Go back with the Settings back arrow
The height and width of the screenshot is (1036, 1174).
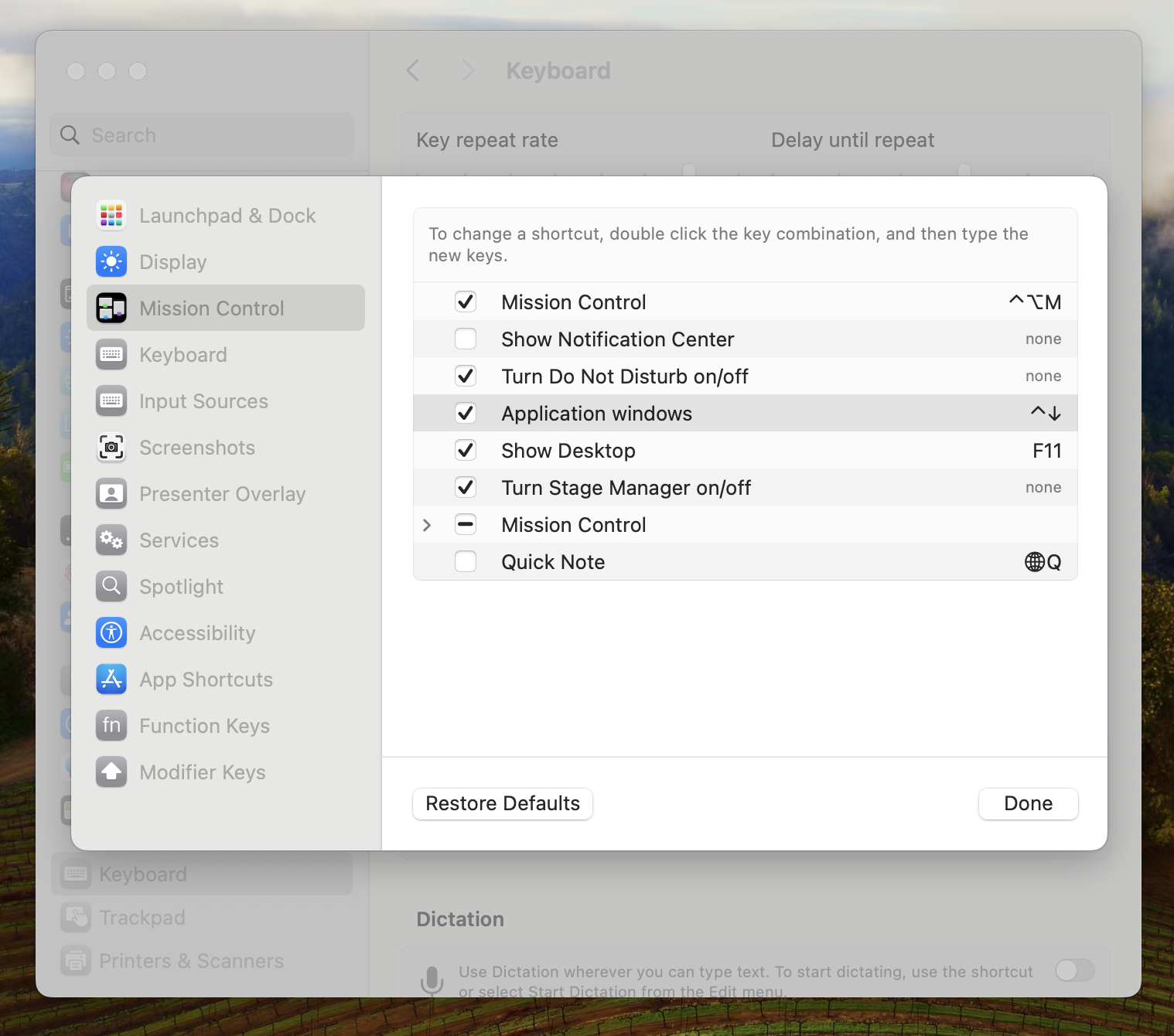[x=413, y=70]
